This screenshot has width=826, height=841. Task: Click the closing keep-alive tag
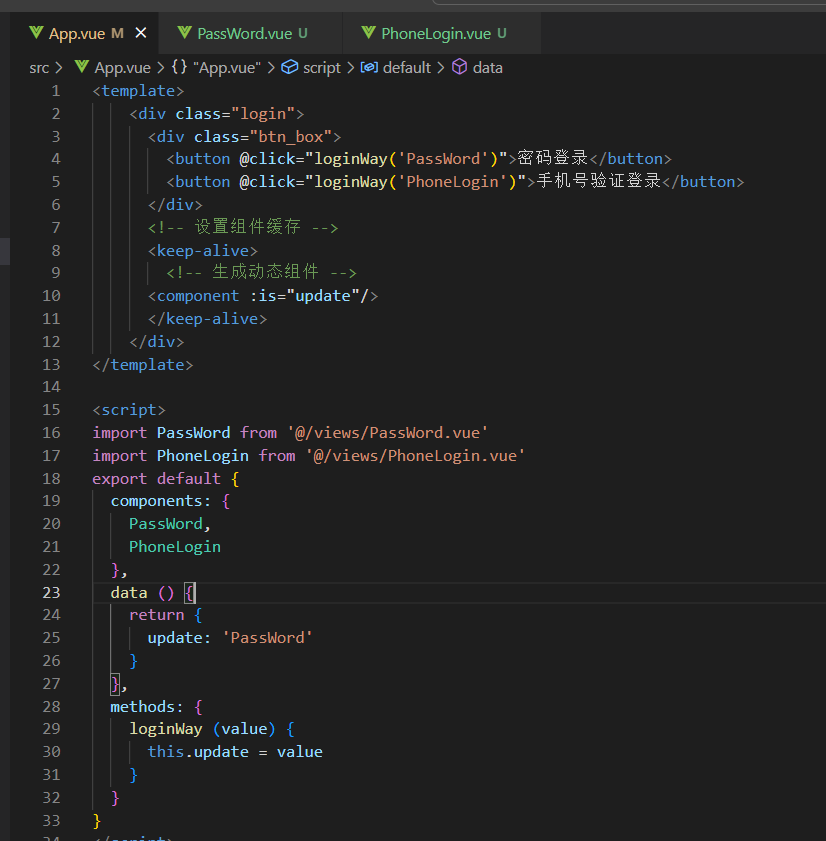pos(208,319)
